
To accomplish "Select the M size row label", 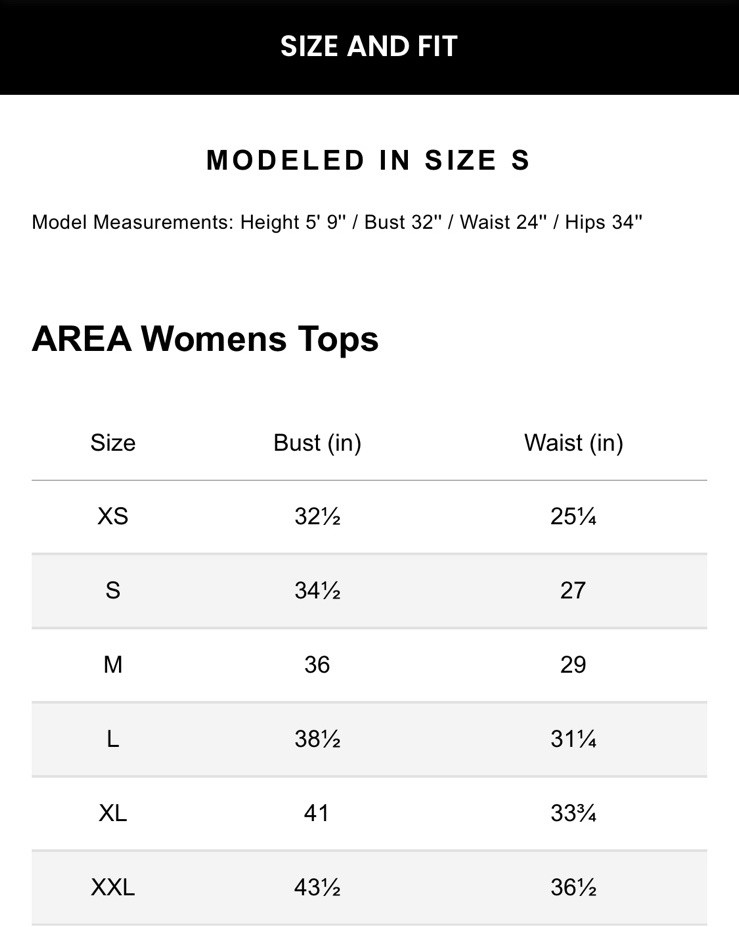I will pyautogui.click(x=113, y=665).
